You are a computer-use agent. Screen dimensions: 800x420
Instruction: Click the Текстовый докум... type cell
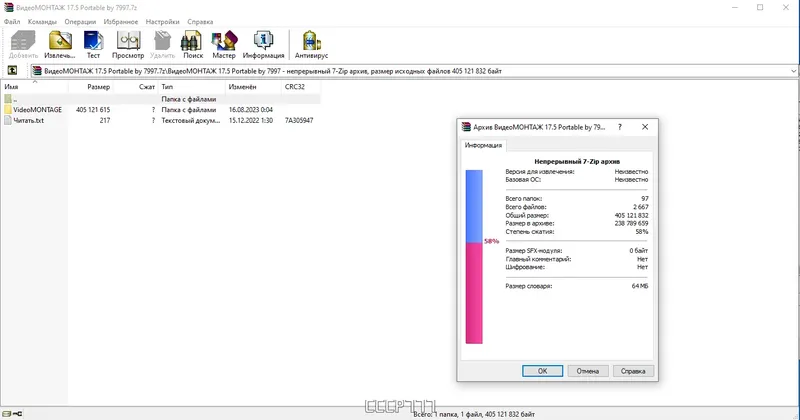(191, 120)
